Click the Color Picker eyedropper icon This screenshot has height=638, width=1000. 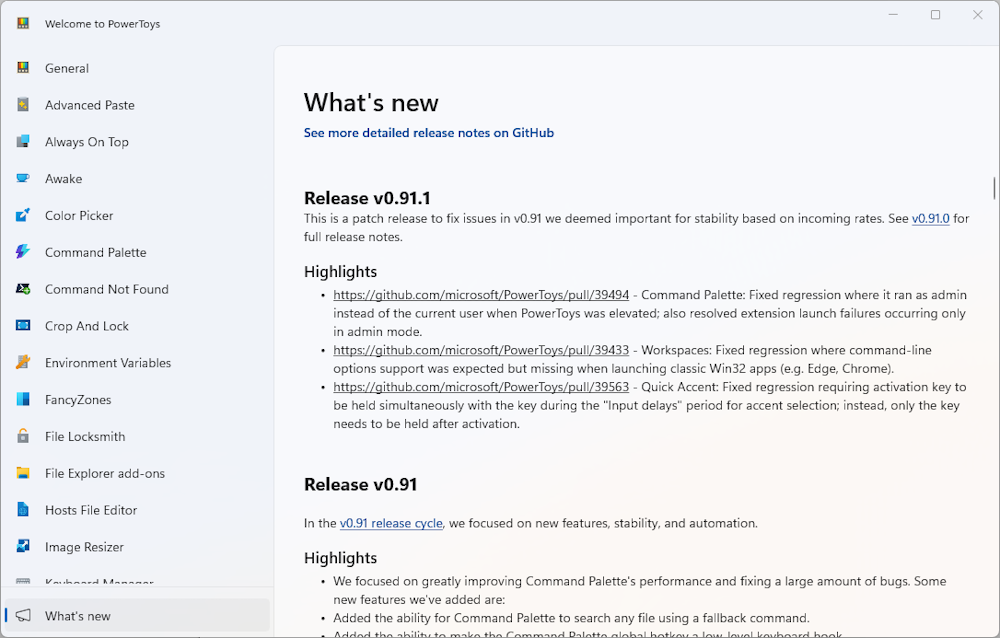click(x=23, y=216)
